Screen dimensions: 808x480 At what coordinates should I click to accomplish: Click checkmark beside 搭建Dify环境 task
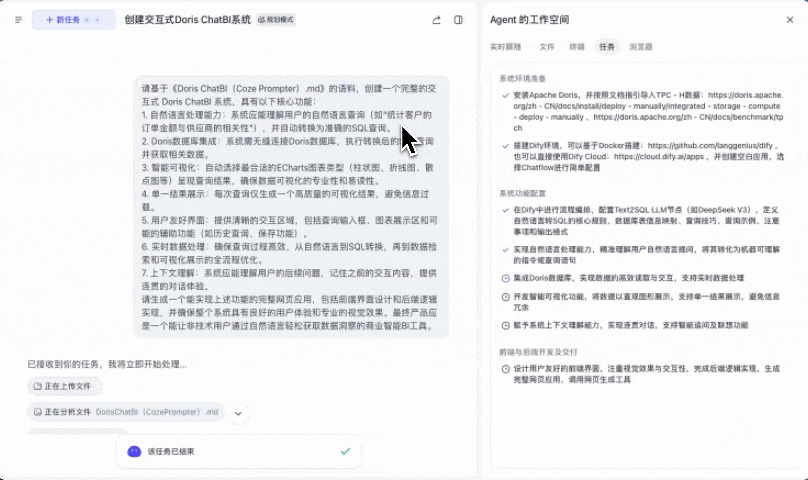(x=506, y=146)
